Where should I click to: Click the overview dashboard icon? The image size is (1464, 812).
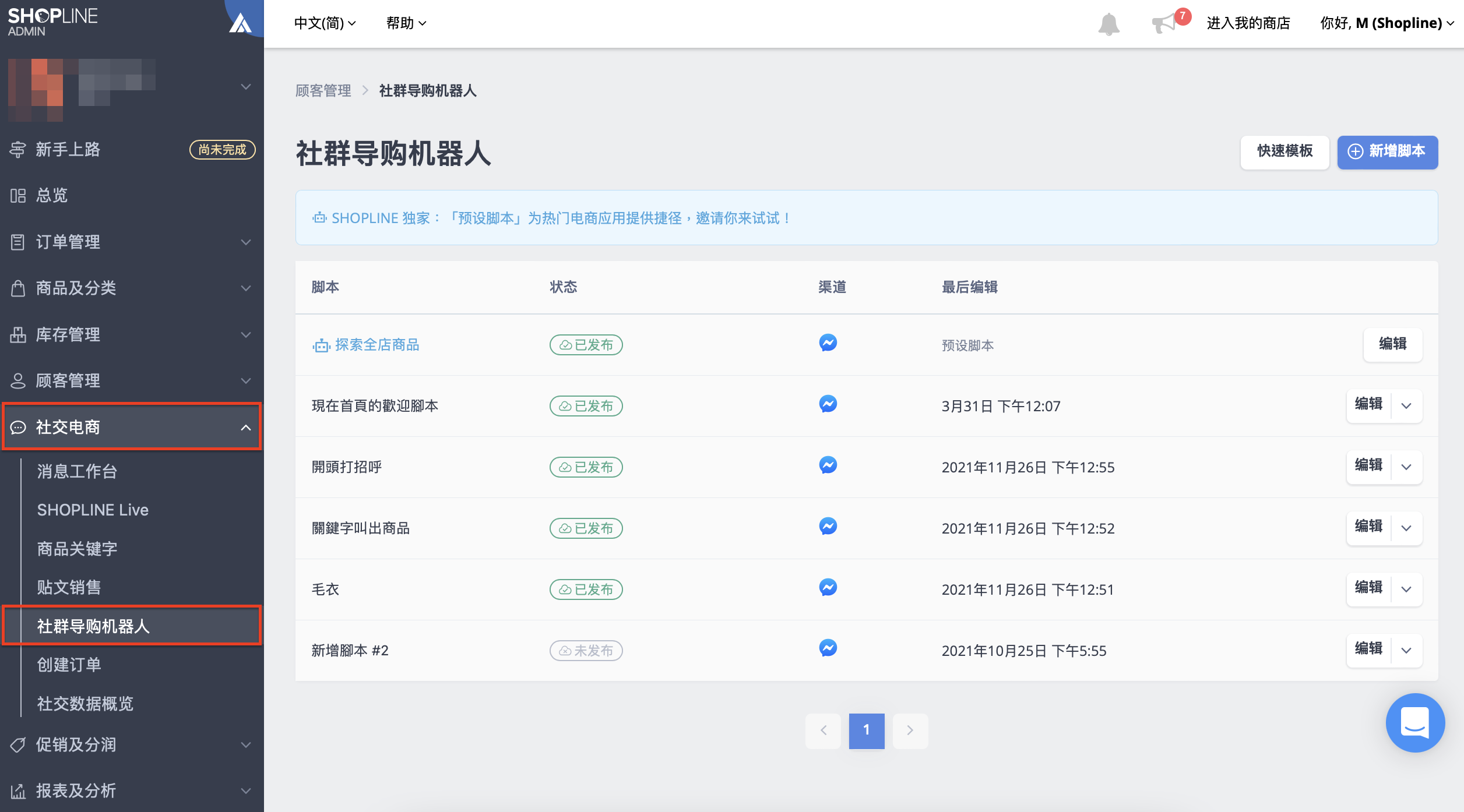pos(17,196)
